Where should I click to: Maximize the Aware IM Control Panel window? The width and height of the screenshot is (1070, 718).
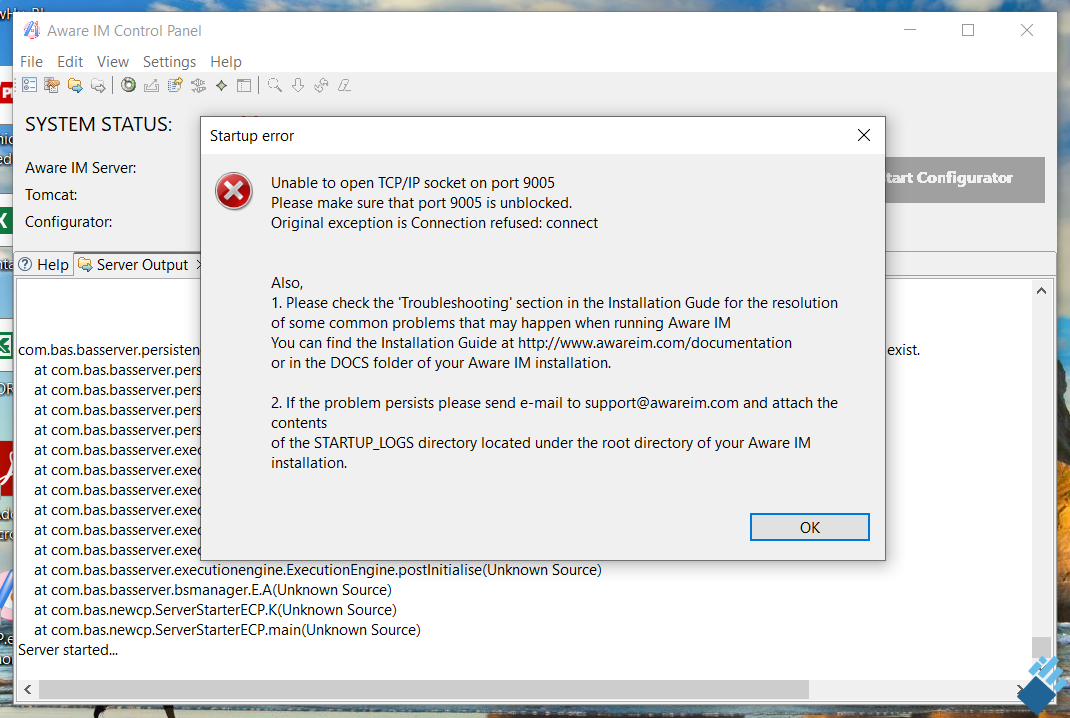pyautogui.click(x=968, y=30)
